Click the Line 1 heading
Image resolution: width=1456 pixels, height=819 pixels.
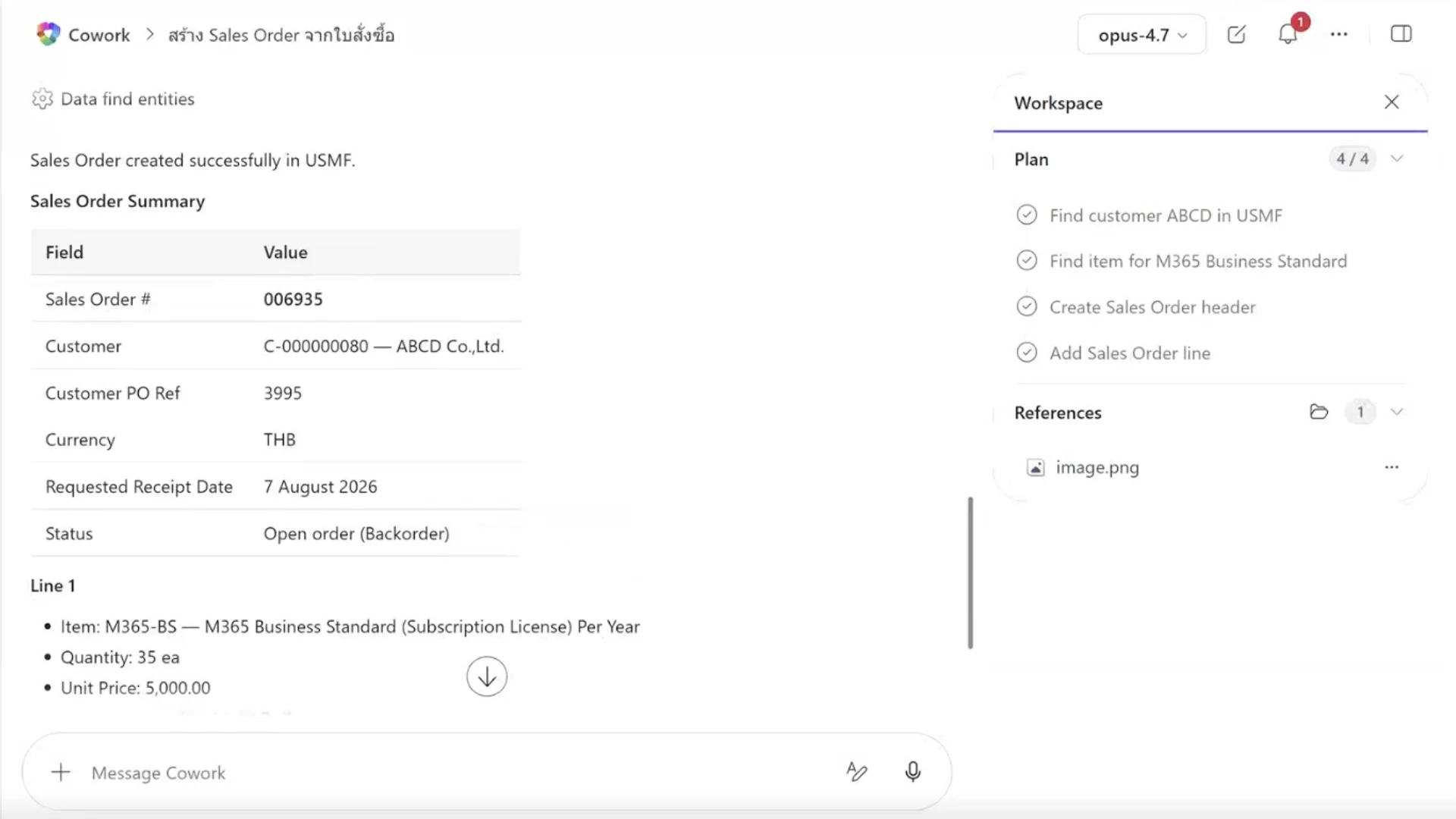[x=52, y=585]
